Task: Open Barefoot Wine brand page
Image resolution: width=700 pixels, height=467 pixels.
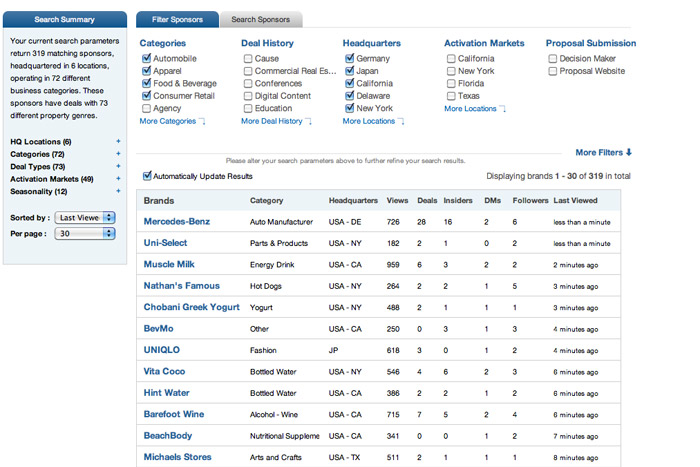Action: (x=174, y=414)
